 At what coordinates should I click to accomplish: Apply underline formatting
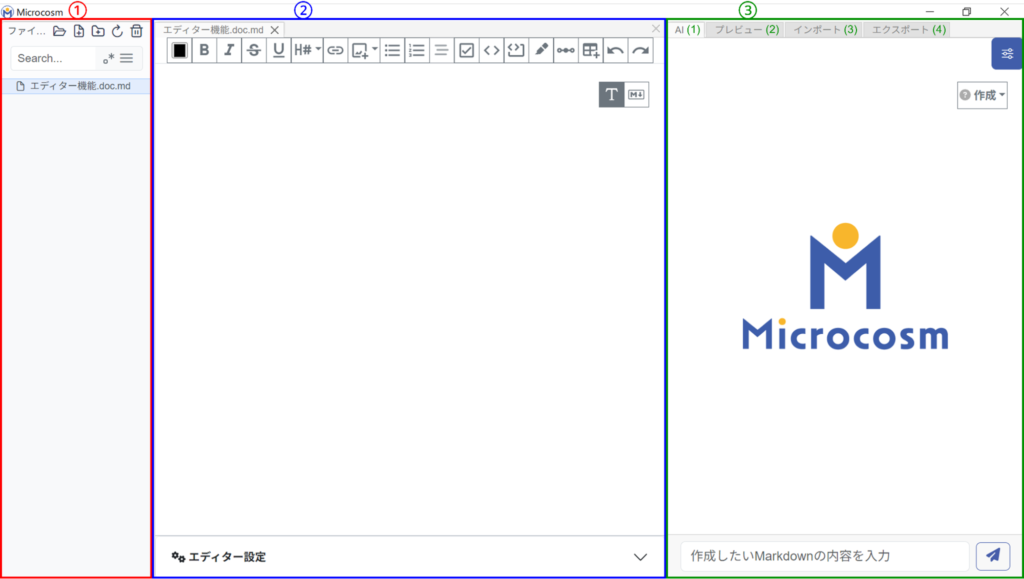tap(279, 50)
